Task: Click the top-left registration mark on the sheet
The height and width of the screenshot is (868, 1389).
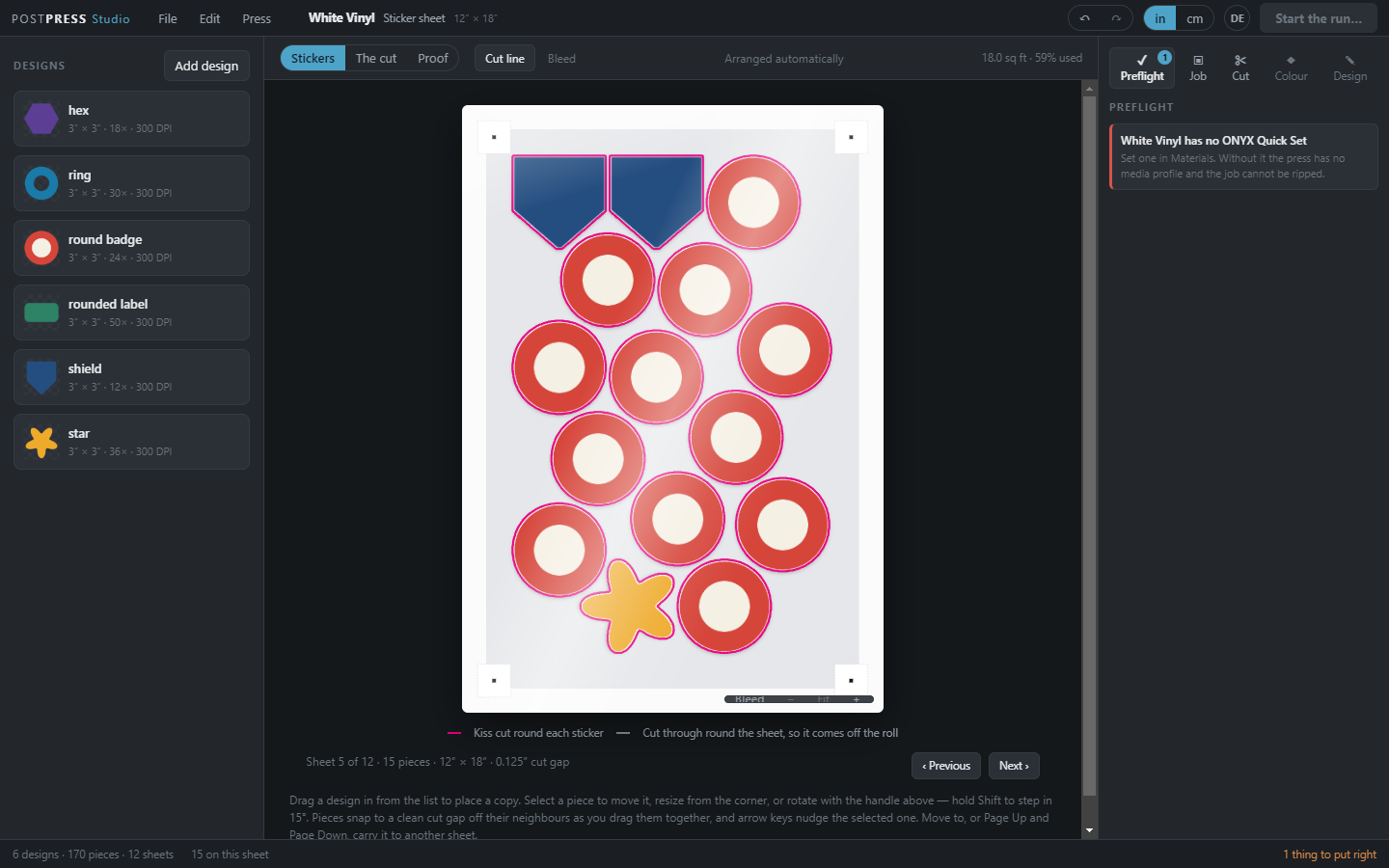Action: (x=494, y=137)
